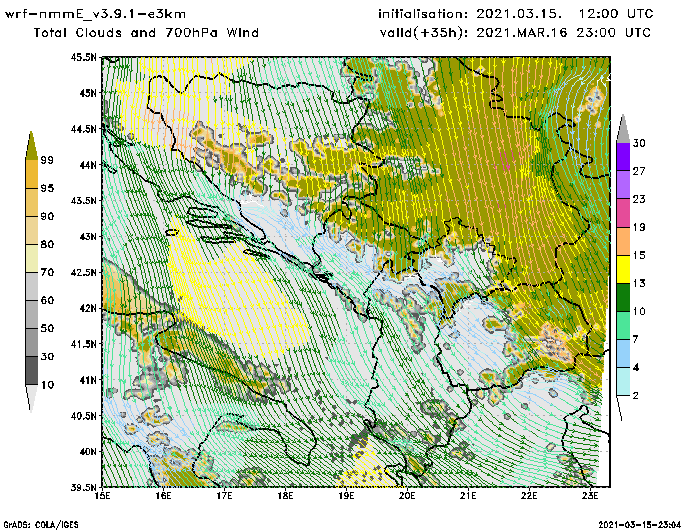Viewport: 700px width, 530px height.
Task: Click the 19E longitude axis label
Action: coord(346,496)
